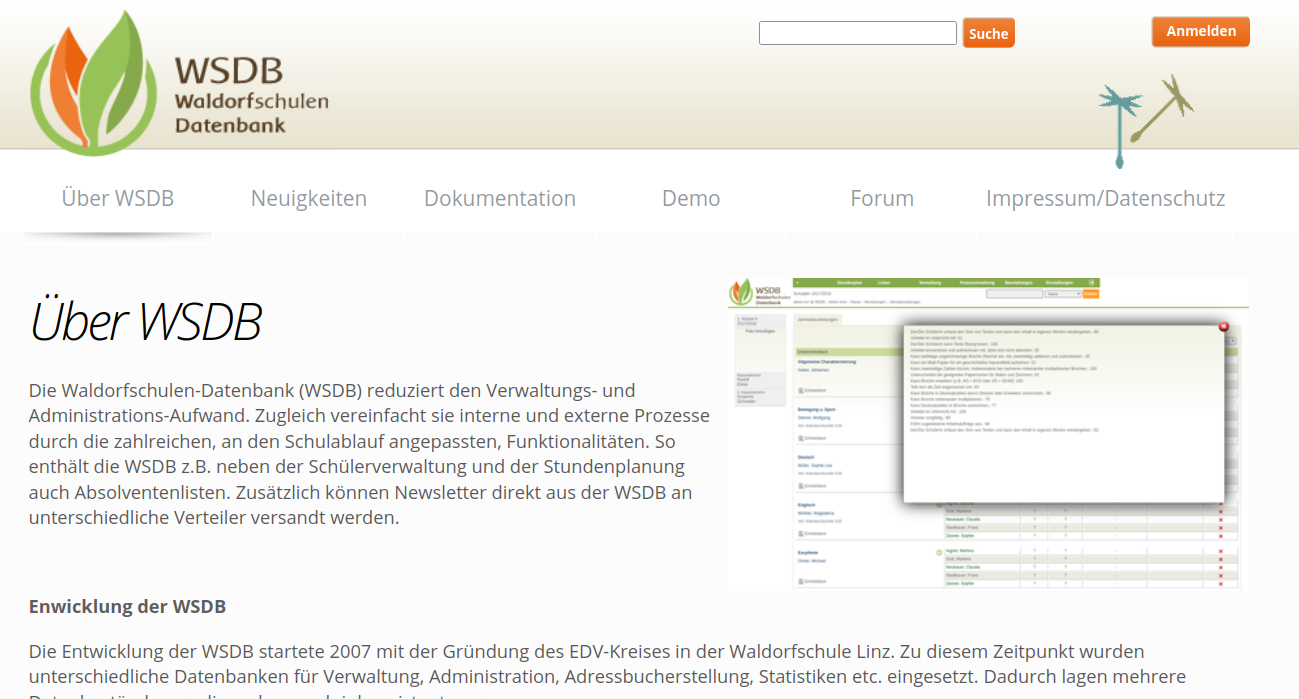Click the Anmelden login button
This screenshot has width=1299, height=699.
pyautogui.click(x=1200, y=31)
